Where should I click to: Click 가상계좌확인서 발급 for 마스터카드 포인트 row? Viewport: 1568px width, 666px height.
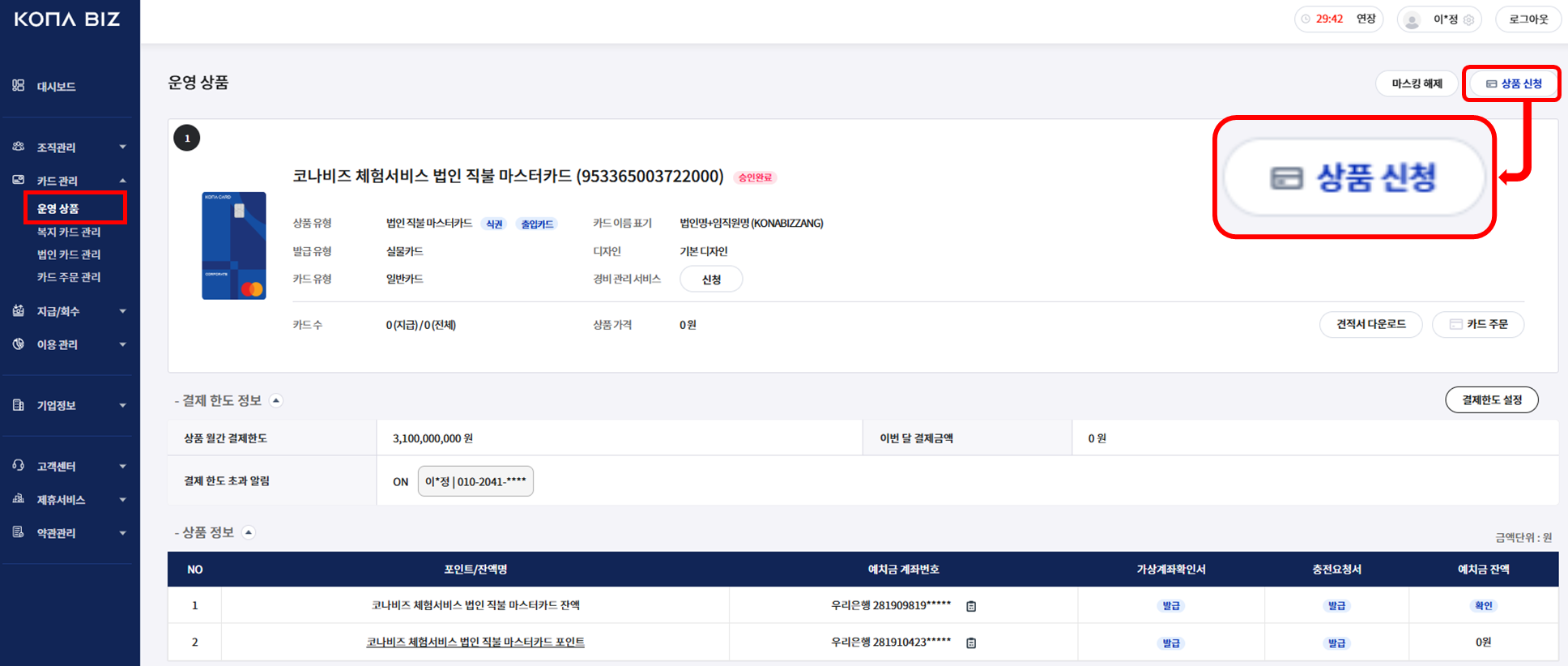[1171, 643]
